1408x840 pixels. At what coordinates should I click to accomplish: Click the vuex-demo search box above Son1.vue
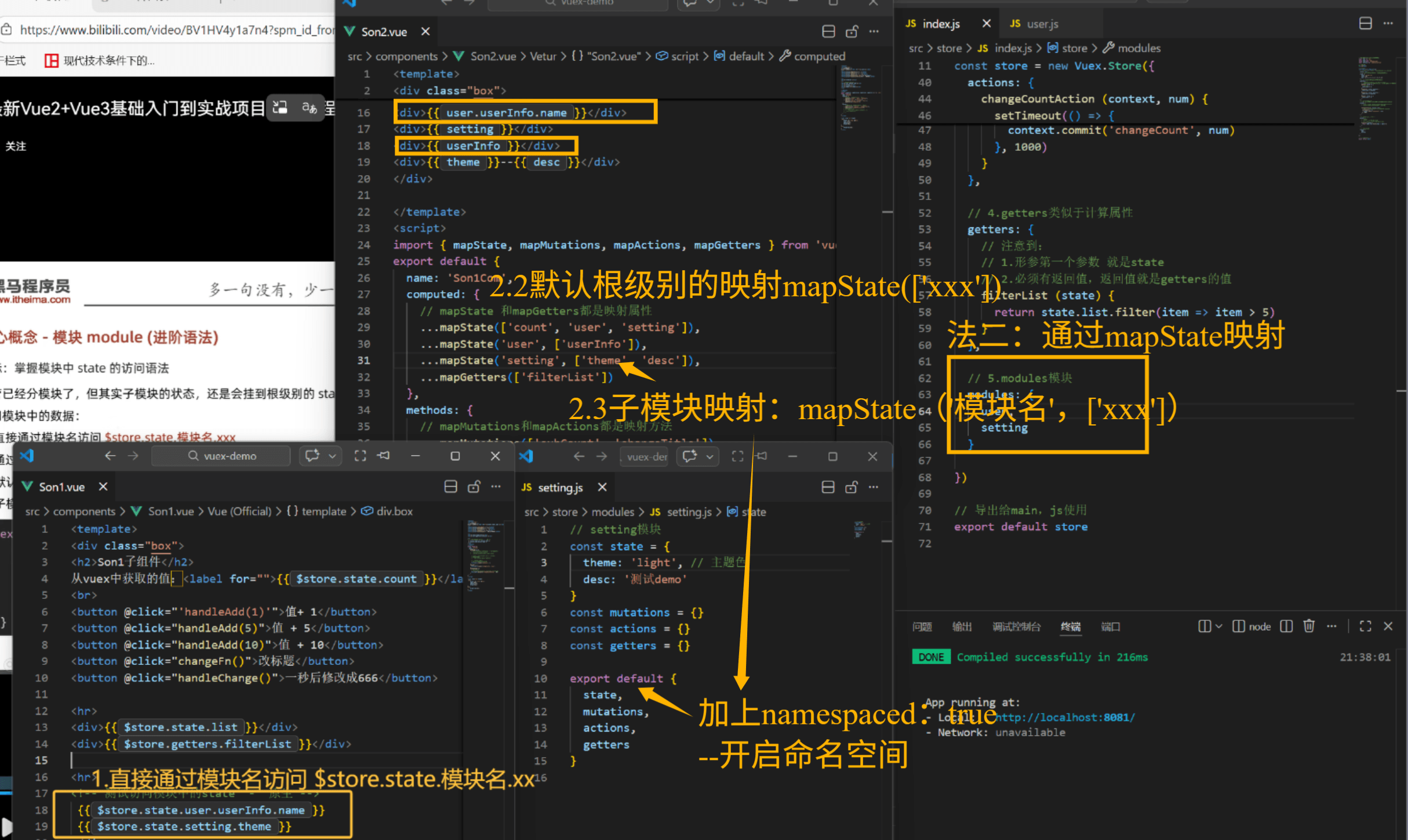click(221, 456)
